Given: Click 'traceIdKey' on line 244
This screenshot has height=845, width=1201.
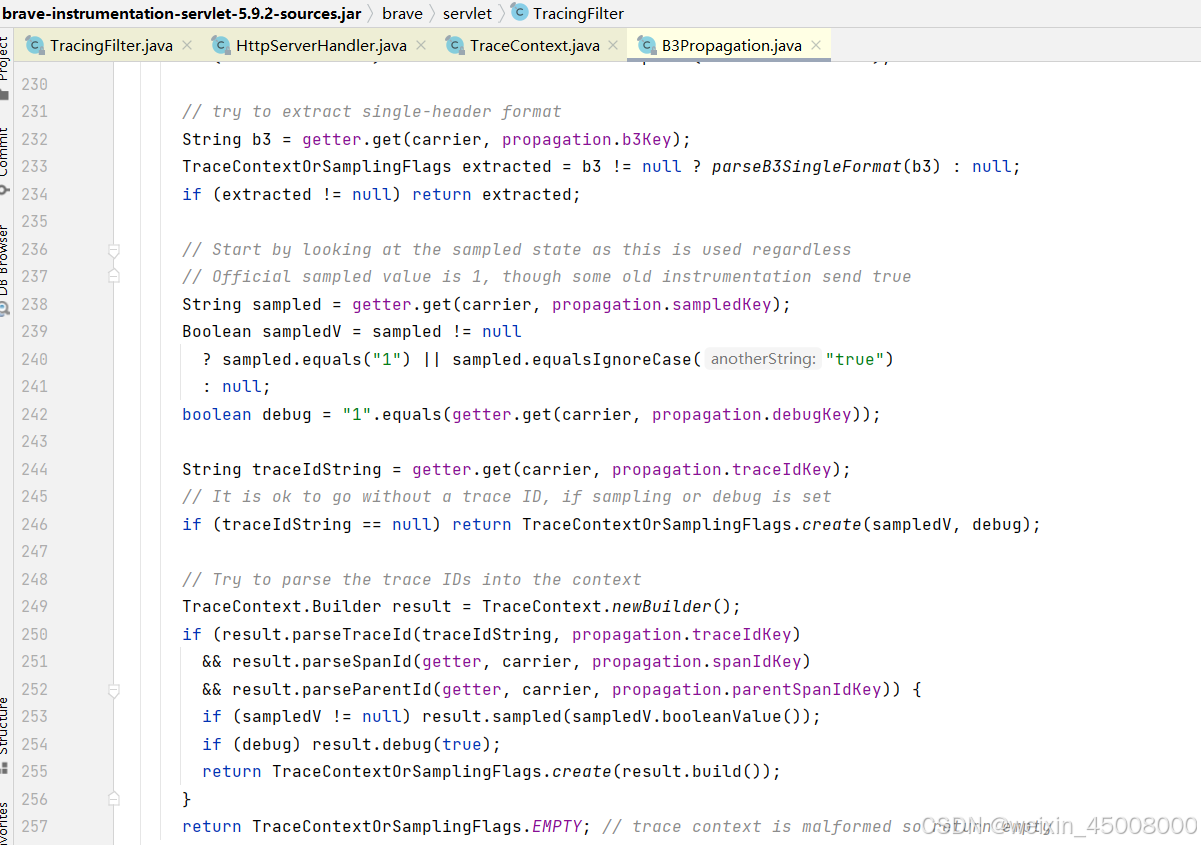Looking at the screenshot, I should 781,469.
